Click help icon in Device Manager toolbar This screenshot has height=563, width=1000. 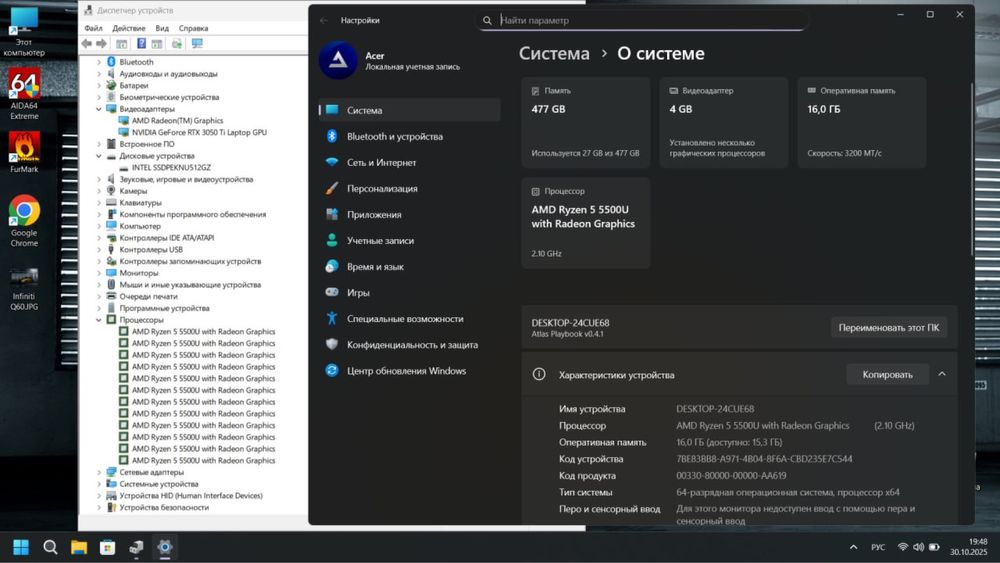pyautogui.click(x=142, y=43)
